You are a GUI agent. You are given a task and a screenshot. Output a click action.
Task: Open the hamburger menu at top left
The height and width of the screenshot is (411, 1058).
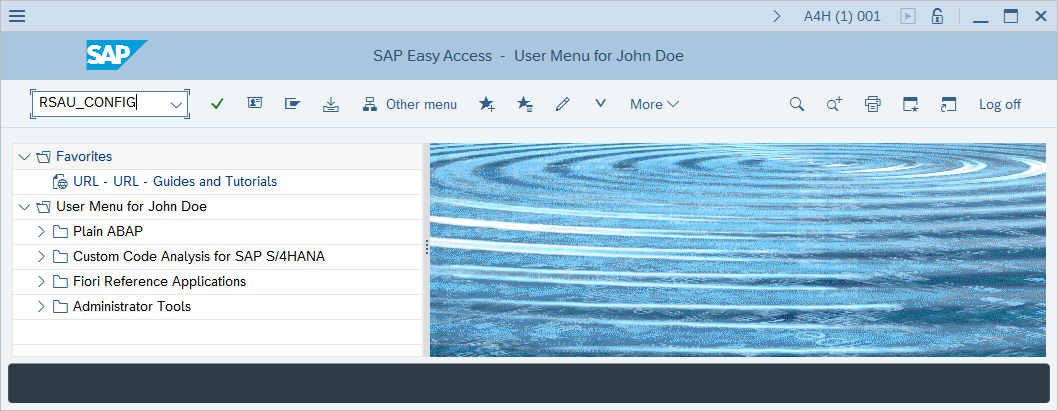coord(17,16)
